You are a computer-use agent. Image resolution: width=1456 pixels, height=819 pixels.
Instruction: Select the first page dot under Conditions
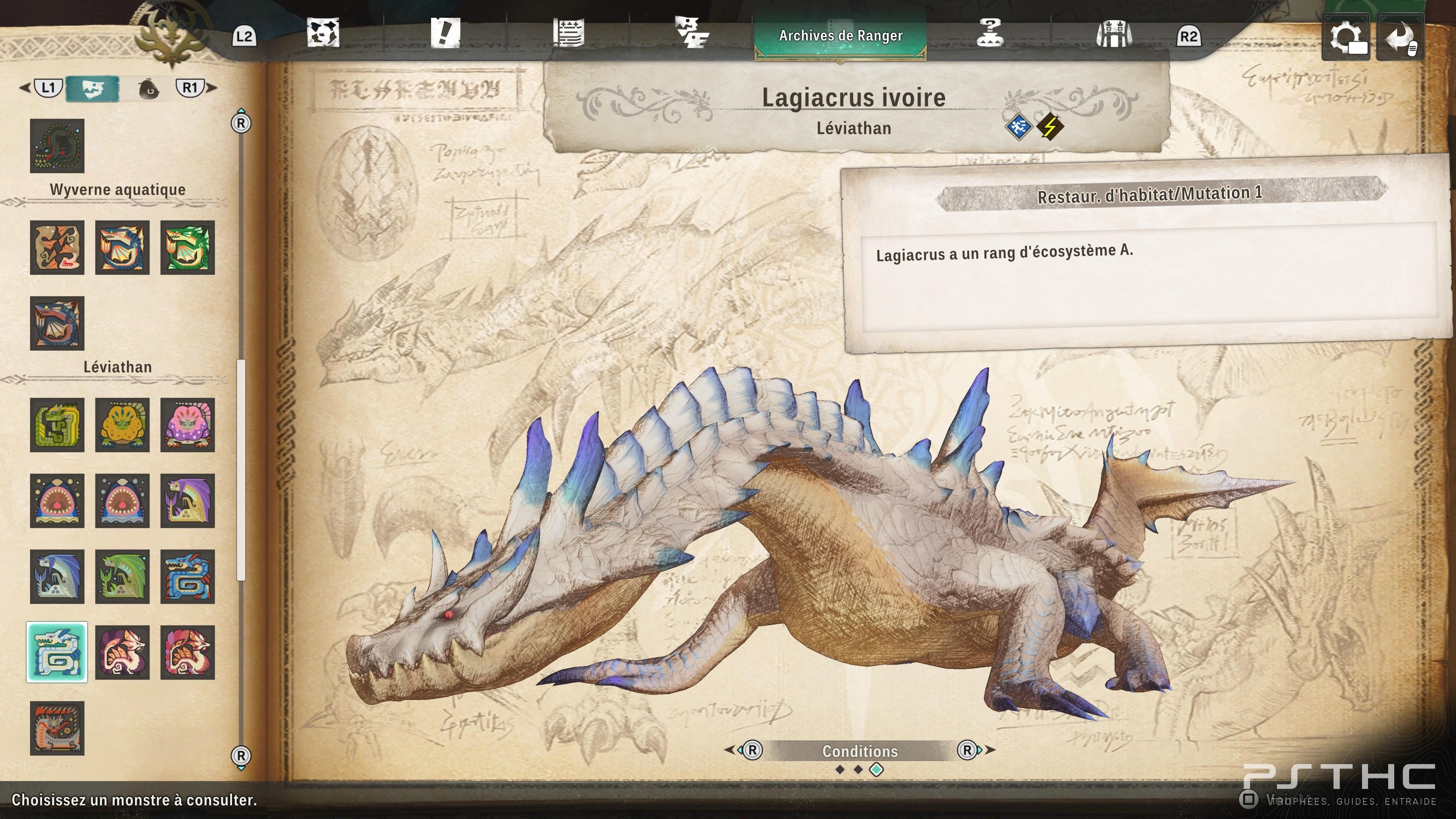click(x=840, y=770)
